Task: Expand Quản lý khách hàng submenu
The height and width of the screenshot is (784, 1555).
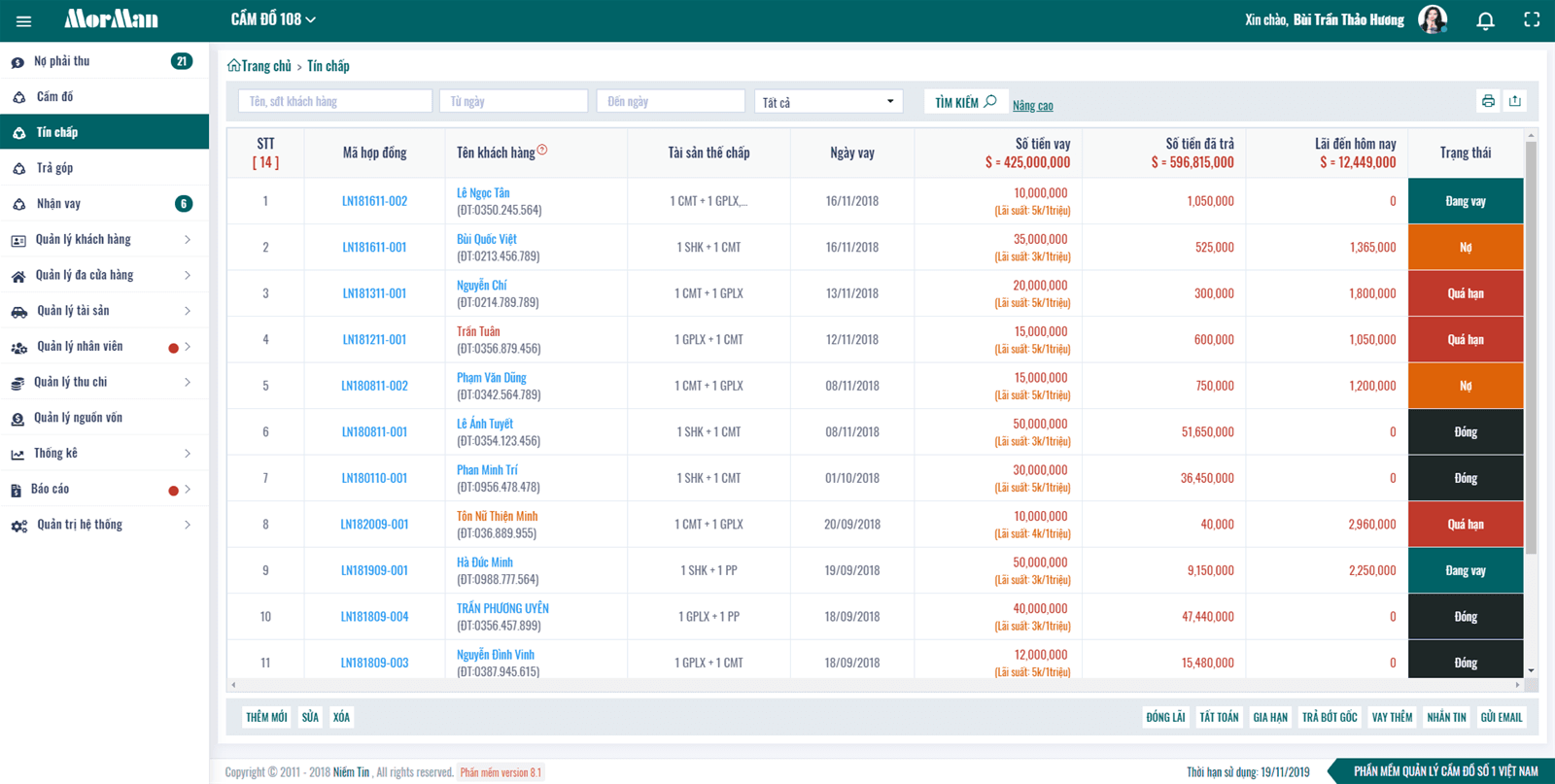Action: tap(104, 240)
